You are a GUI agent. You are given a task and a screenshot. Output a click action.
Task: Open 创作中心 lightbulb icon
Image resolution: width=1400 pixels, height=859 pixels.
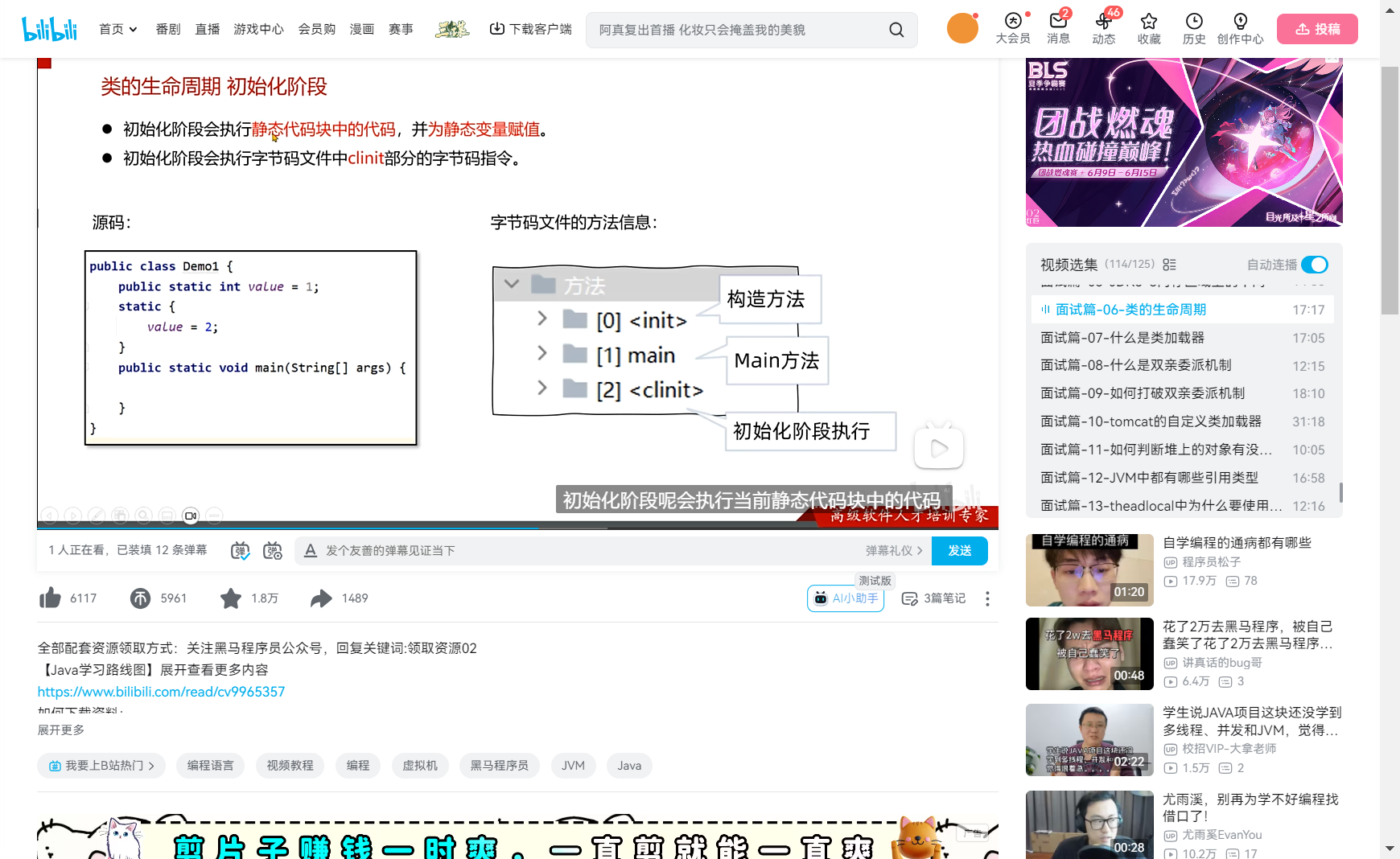pyautogui.click(x=1240, y=29)
